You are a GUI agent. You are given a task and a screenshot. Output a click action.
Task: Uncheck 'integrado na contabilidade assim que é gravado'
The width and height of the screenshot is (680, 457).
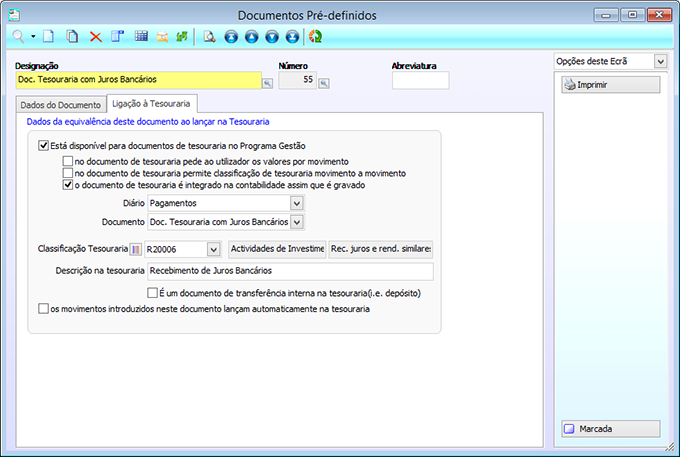[x=68, y=185]
